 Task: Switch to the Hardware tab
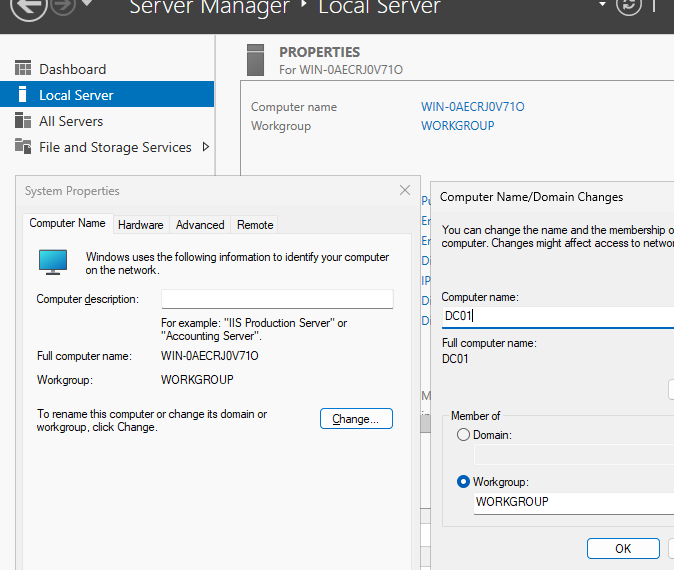pyautogui.click(x=141, y=225)
